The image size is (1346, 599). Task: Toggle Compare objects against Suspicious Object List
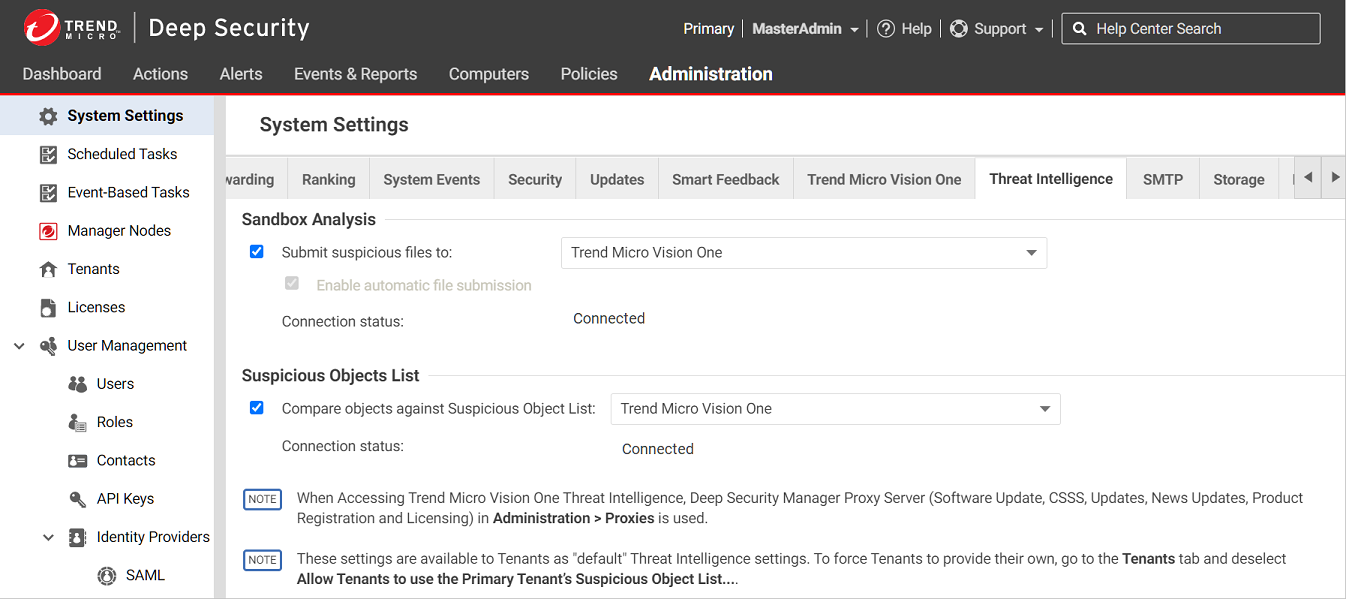[x=257, y=408]
